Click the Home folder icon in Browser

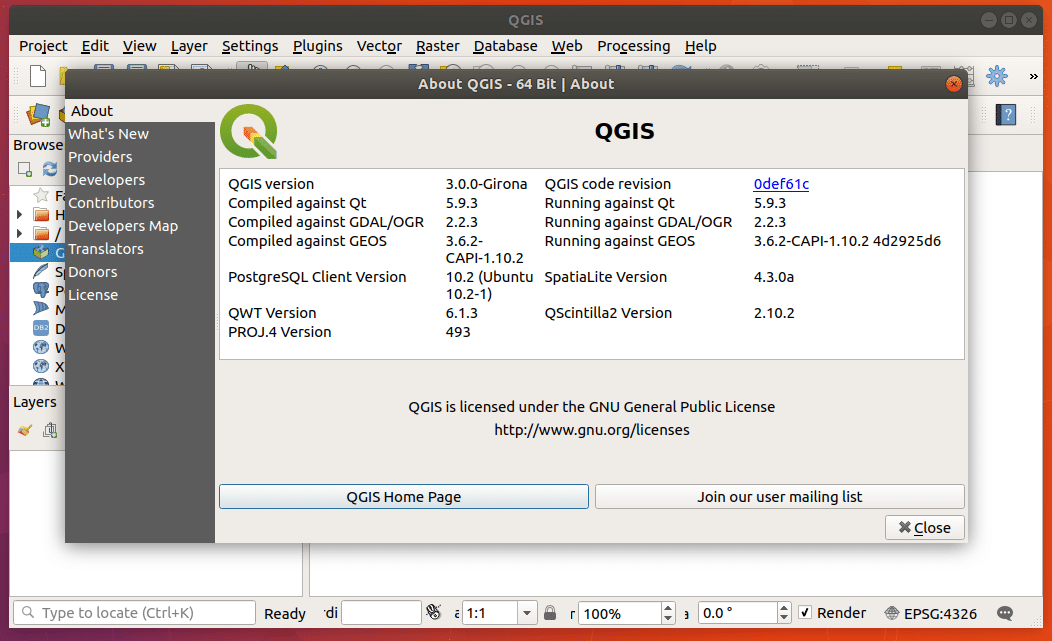coord(42,215)
